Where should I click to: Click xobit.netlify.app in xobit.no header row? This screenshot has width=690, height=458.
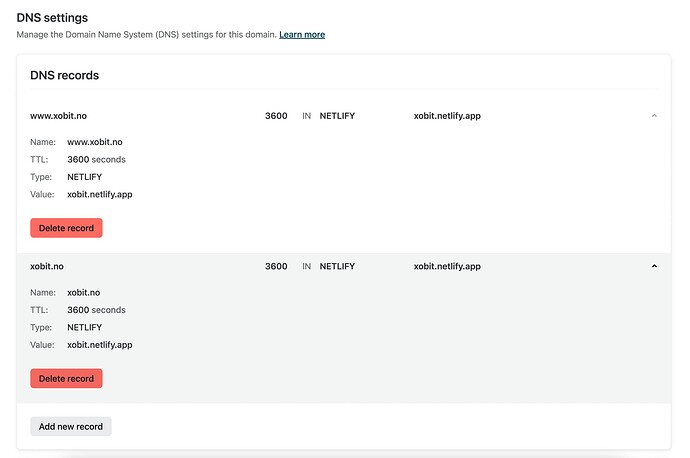coord(447,266)
